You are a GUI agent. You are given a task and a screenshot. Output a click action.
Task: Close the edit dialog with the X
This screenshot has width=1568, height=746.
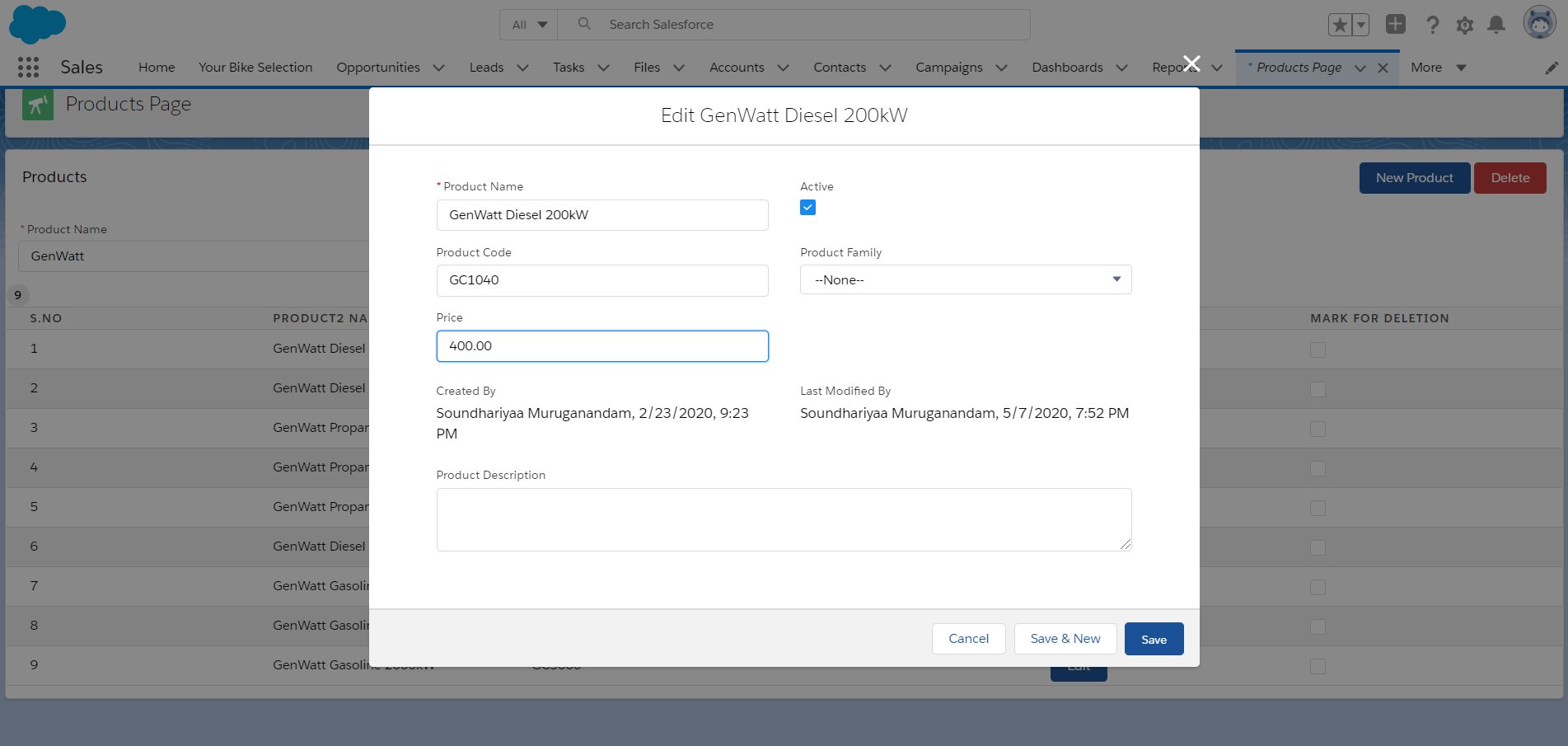(x=1191, y=63)
